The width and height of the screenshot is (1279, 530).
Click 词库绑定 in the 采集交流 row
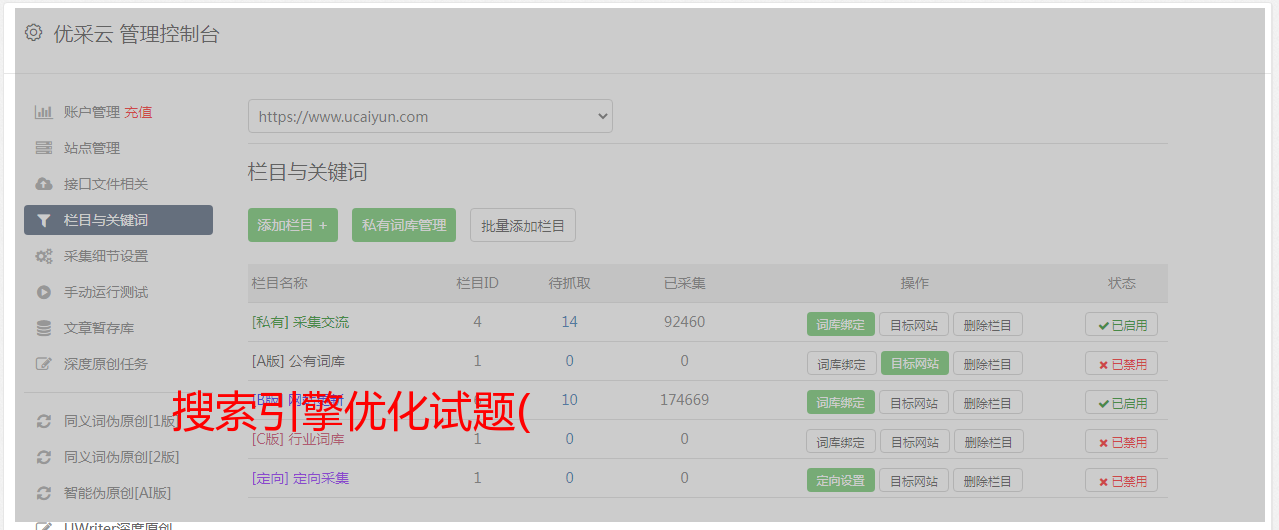point(841,324)
